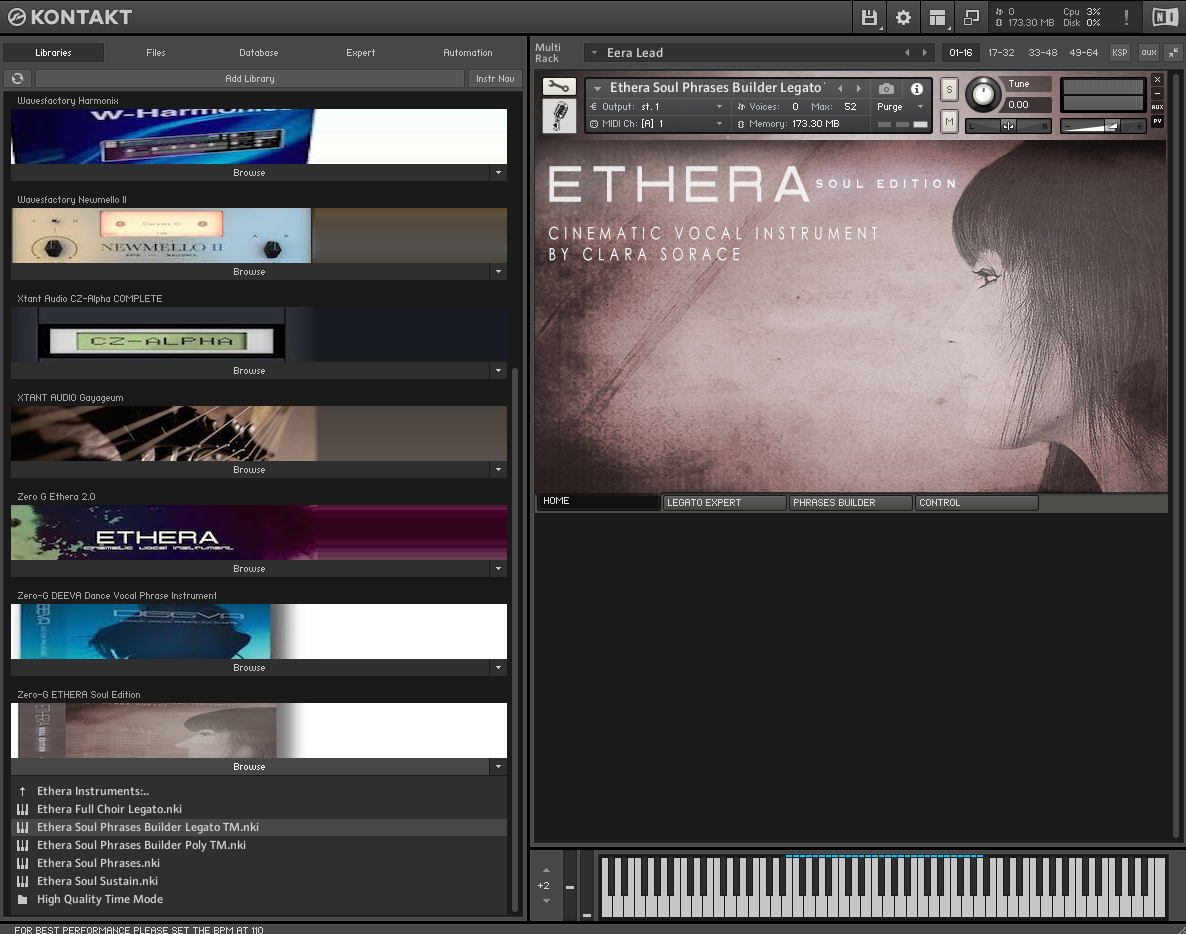Image resolution: width=1186 pixels, height=934 pixels.
Task: Switch to the Automation tab
Action: pos(467,52)
